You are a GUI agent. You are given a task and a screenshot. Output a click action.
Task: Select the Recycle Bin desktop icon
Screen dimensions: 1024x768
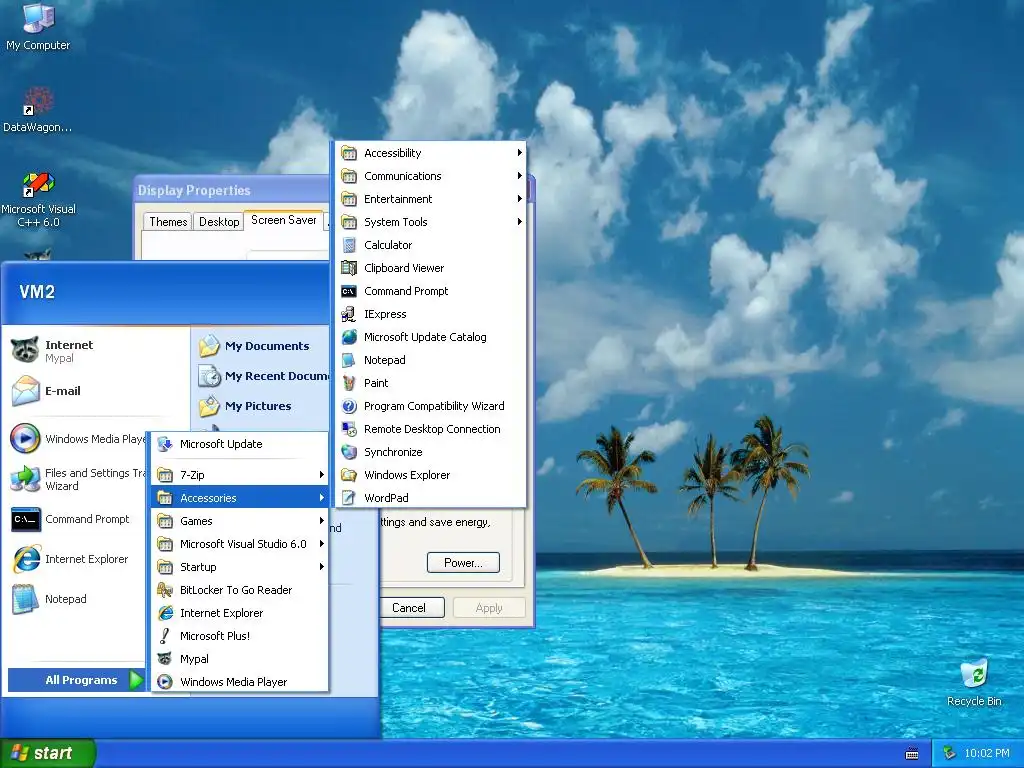(x=974, y=683)
